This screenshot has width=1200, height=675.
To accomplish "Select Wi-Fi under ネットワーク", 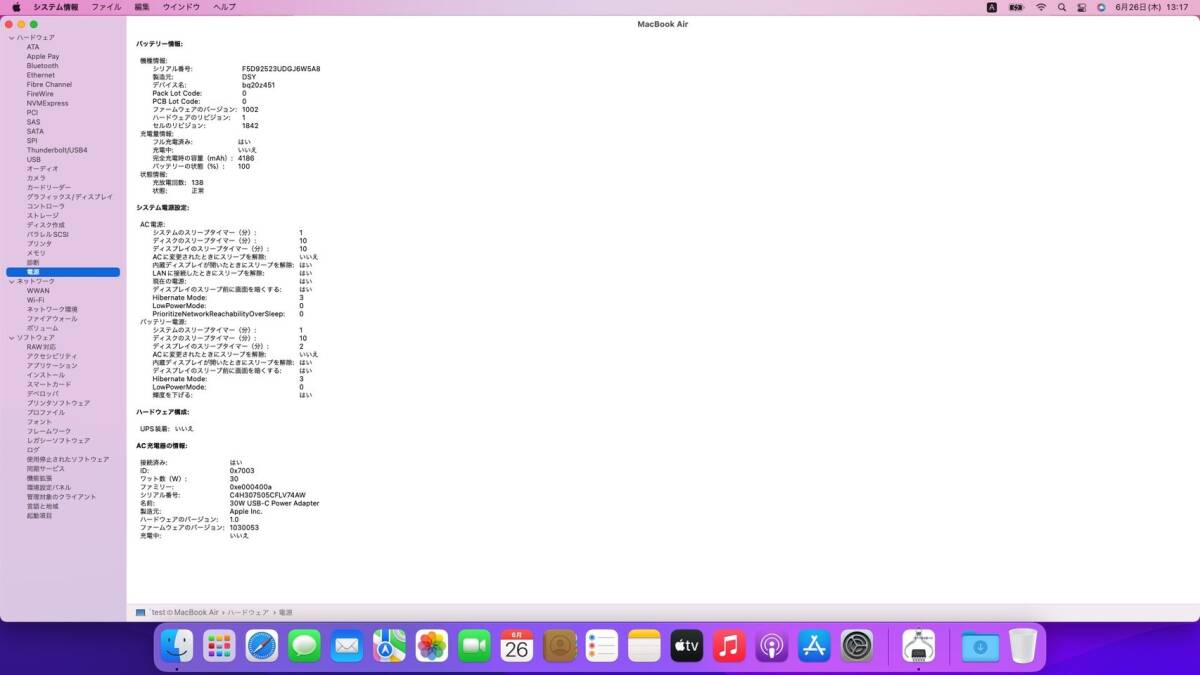I will click(x=35, y=300).
